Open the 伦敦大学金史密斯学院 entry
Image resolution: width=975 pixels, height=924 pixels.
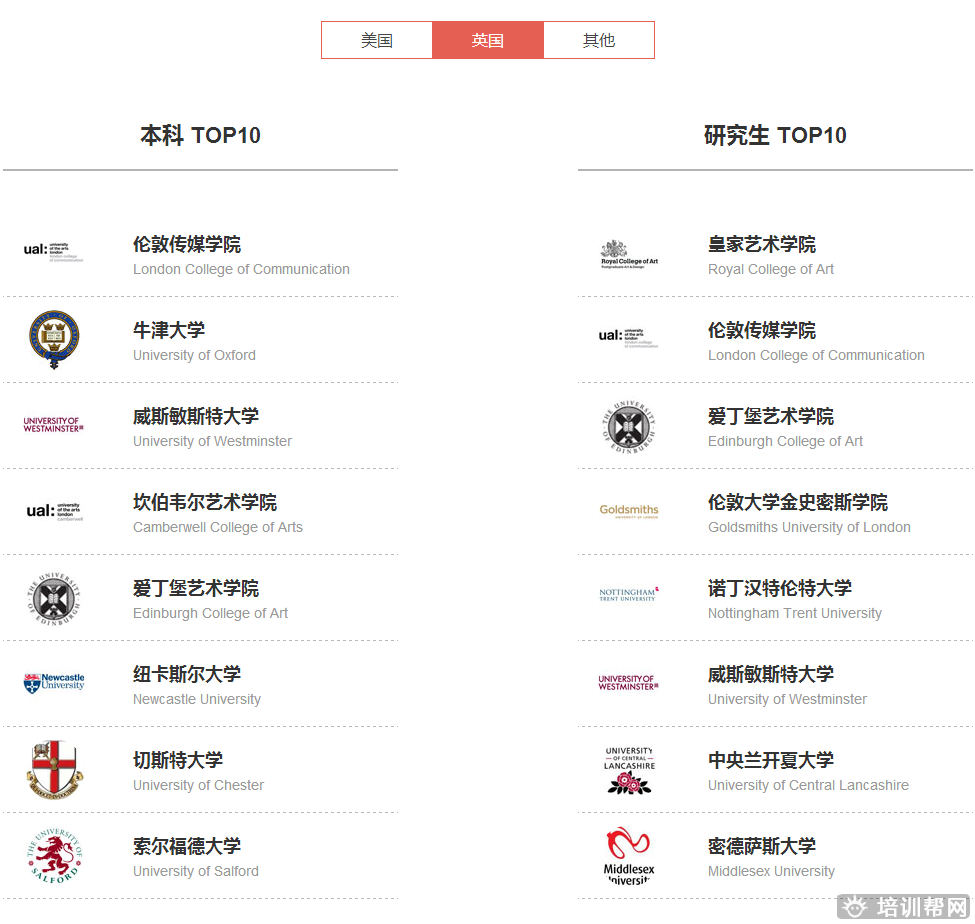[x=798, y=502]
